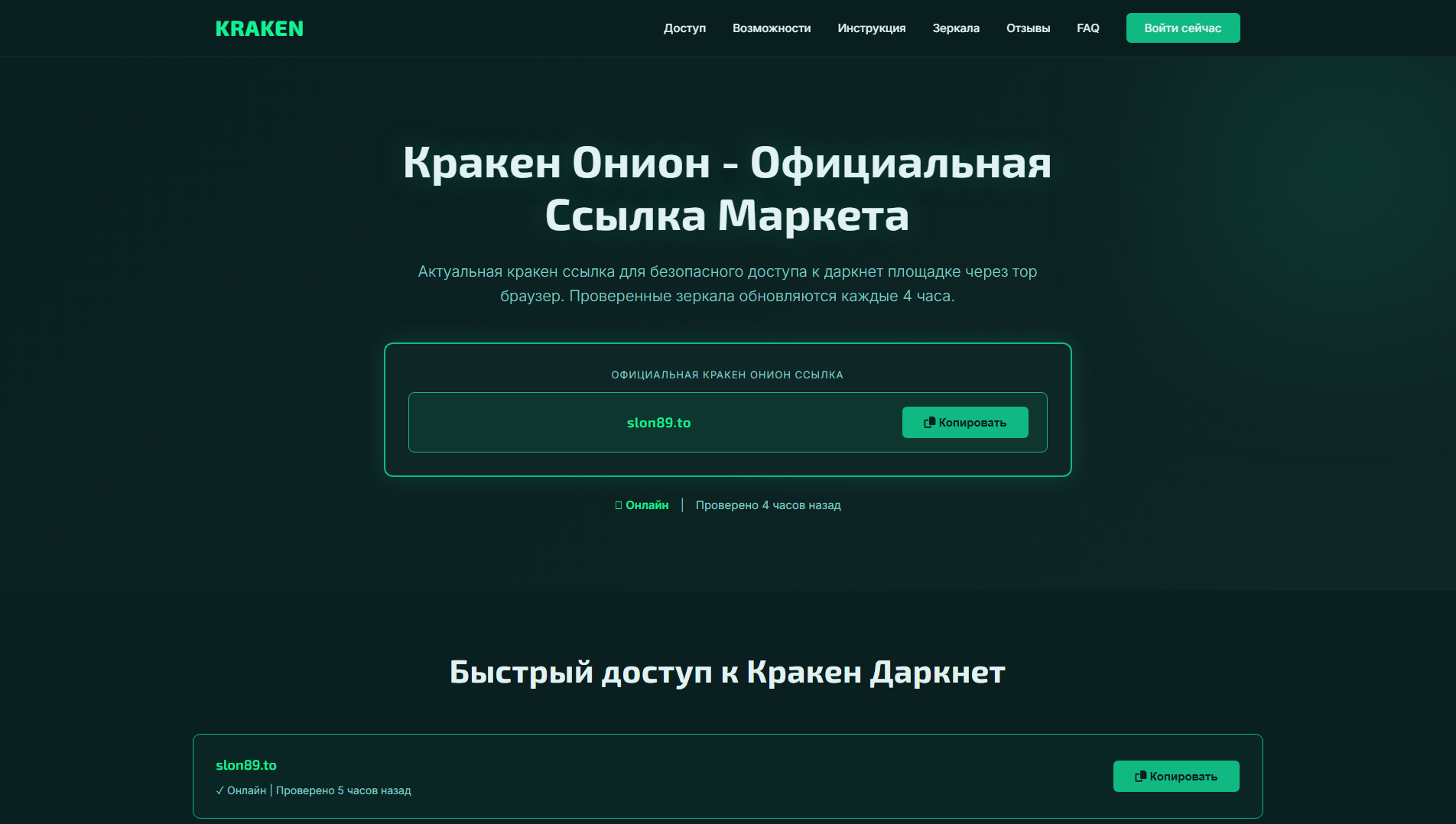Select the slon89.to address in the official link field
This screenshot has width=1456, height=824.
[658, 423]
